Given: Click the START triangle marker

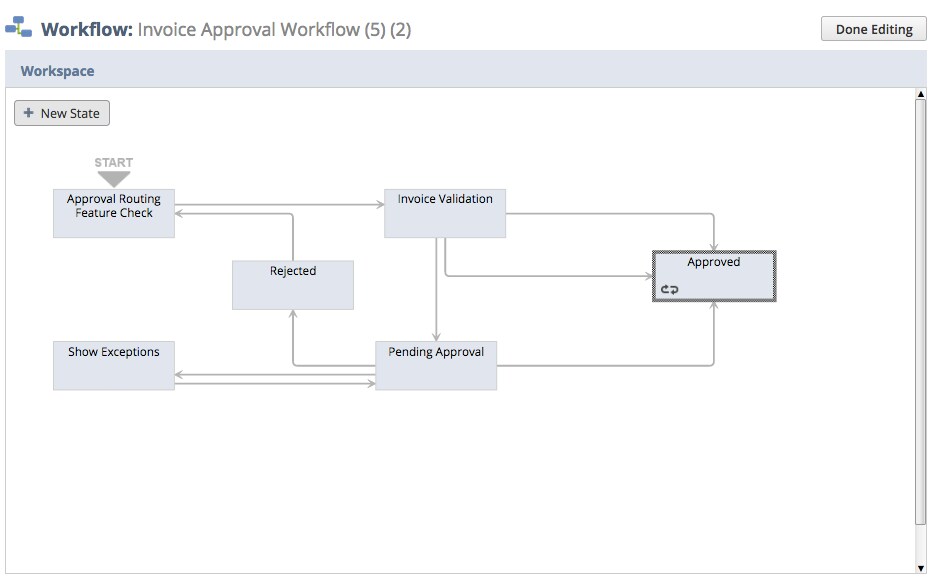Looking at the screenshot, I should [114, 179].
